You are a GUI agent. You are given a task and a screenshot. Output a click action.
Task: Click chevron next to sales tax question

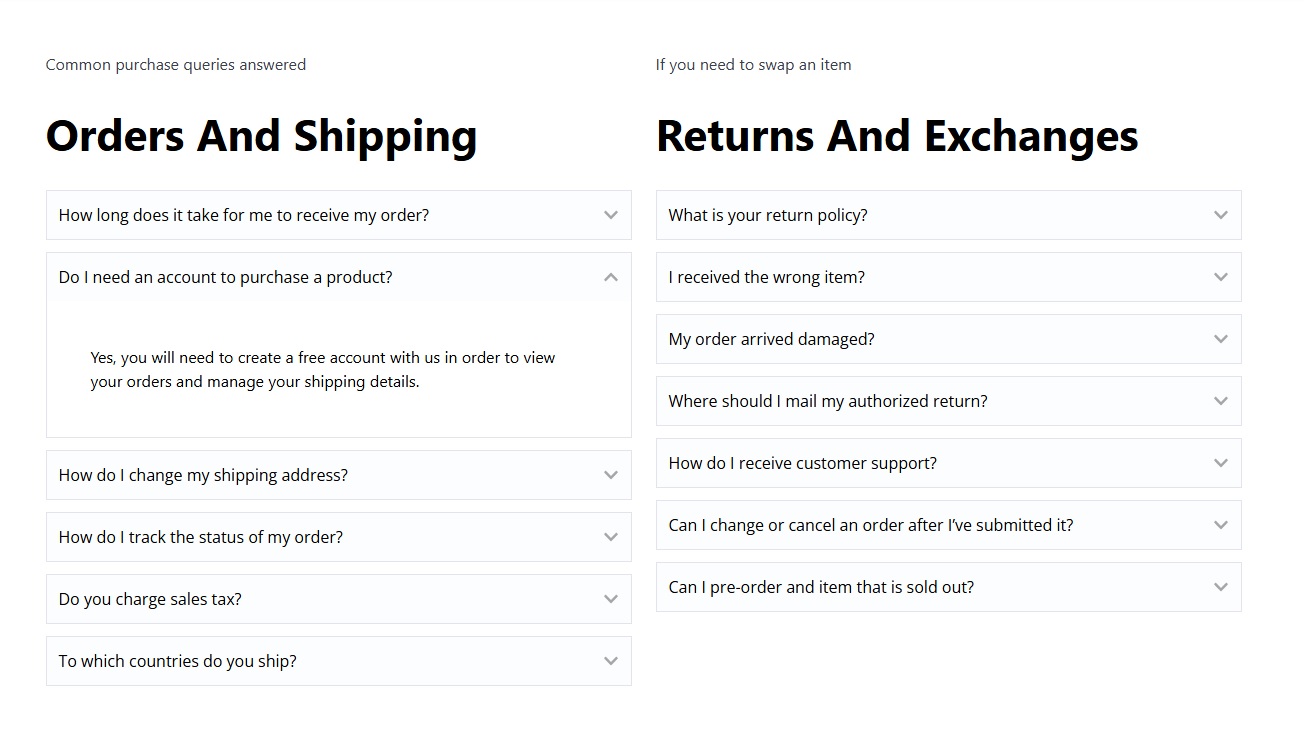pyautogui.click(x=611, y=599)
